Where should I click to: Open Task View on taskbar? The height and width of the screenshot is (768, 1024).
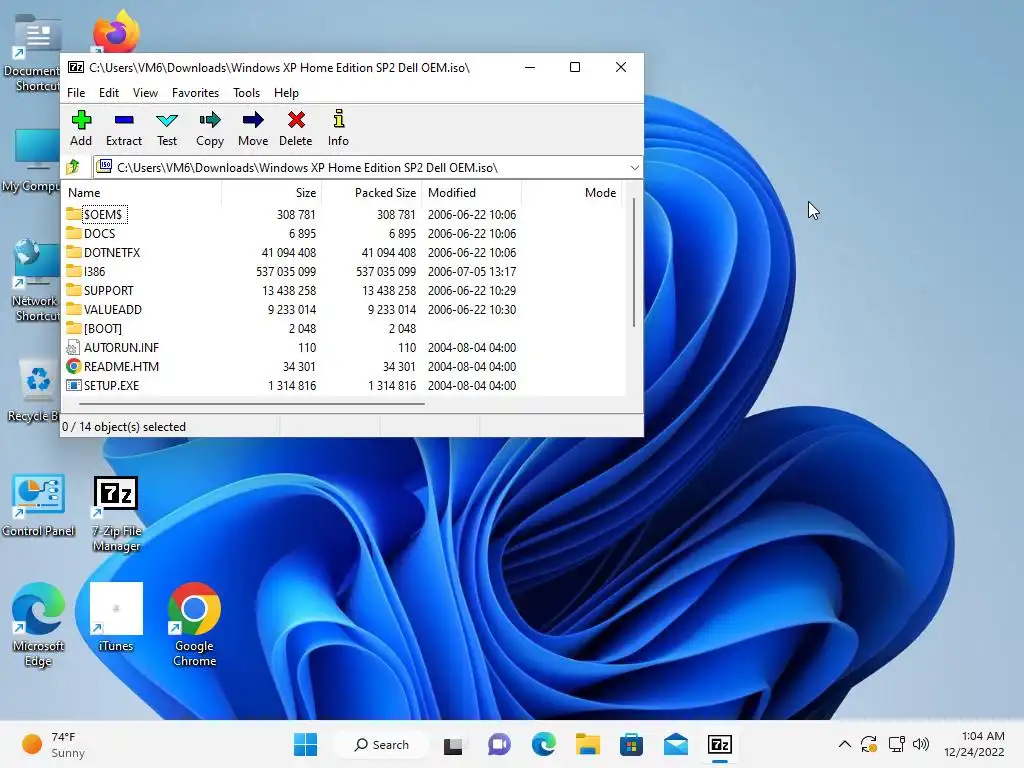(453, 744)
